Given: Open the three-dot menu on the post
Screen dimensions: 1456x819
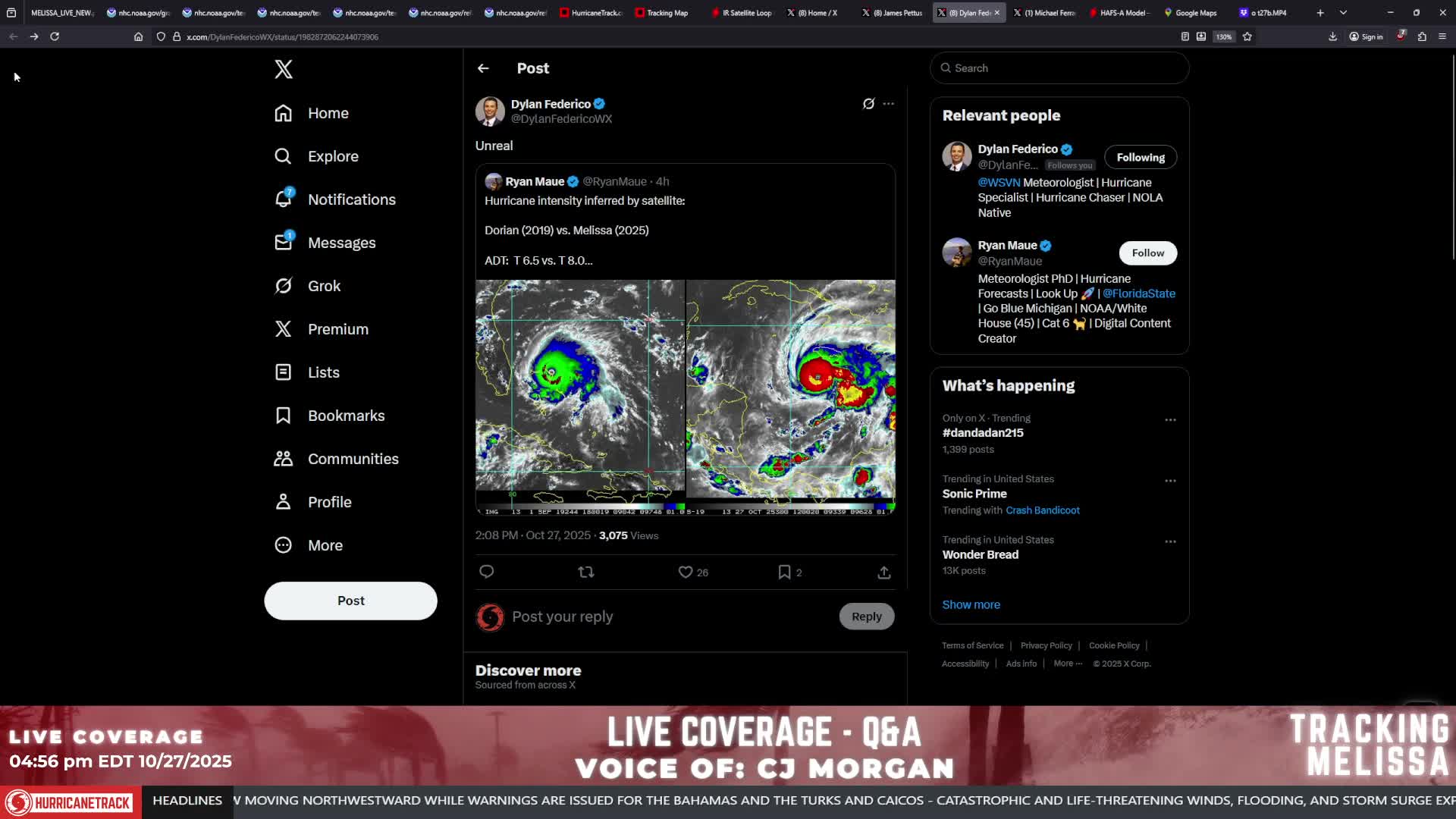Looking at the screenshot, I should point(889,104).
